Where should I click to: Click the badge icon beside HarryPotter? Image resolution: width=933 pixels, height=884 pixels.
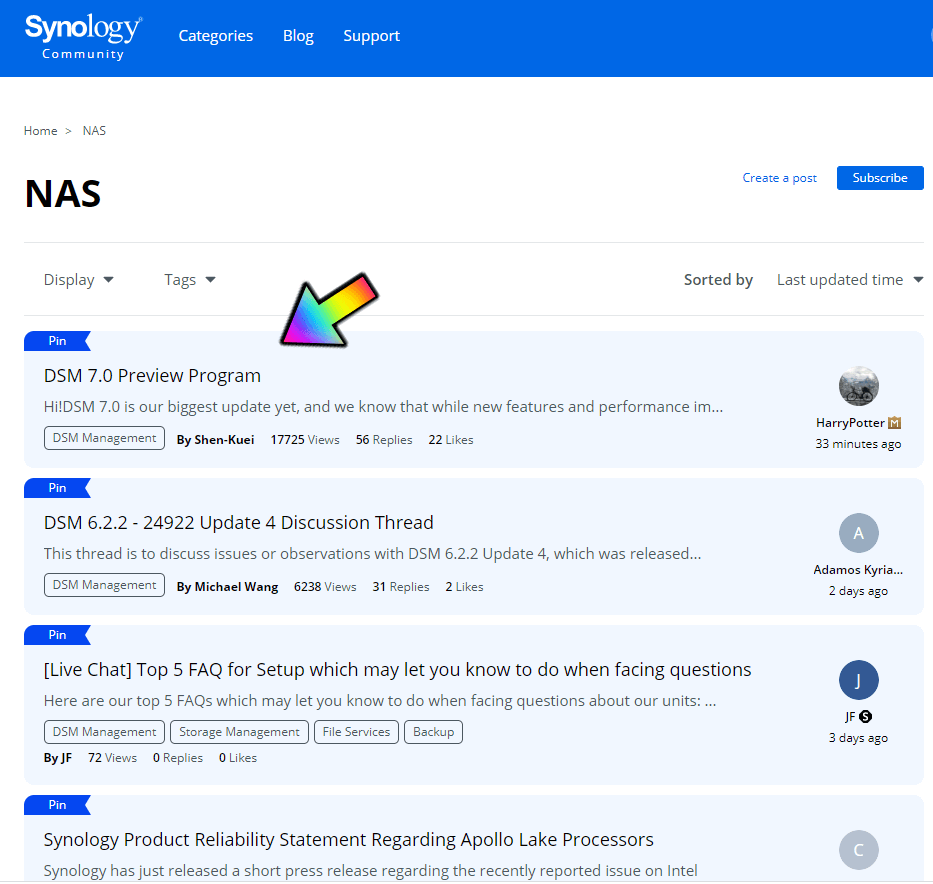pos(894,423)
